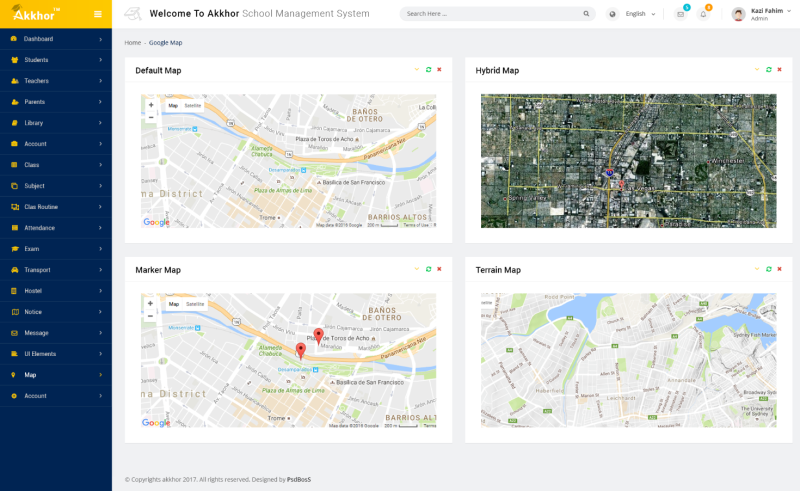Click the search magnifier icon
Viewport: 800px width, 491px height.
tap(586, 14)
